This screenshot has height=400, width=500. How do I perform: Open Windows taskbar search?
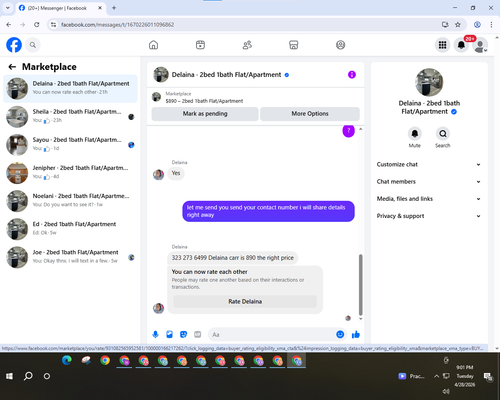click(x=28, y=376)
